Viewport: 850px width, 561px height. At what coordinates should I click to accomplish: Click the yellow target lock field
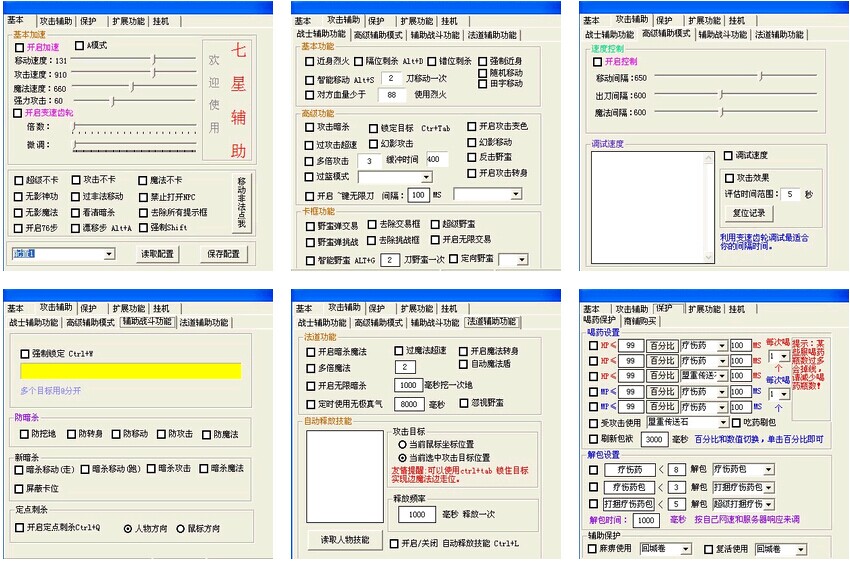point(131,371)
